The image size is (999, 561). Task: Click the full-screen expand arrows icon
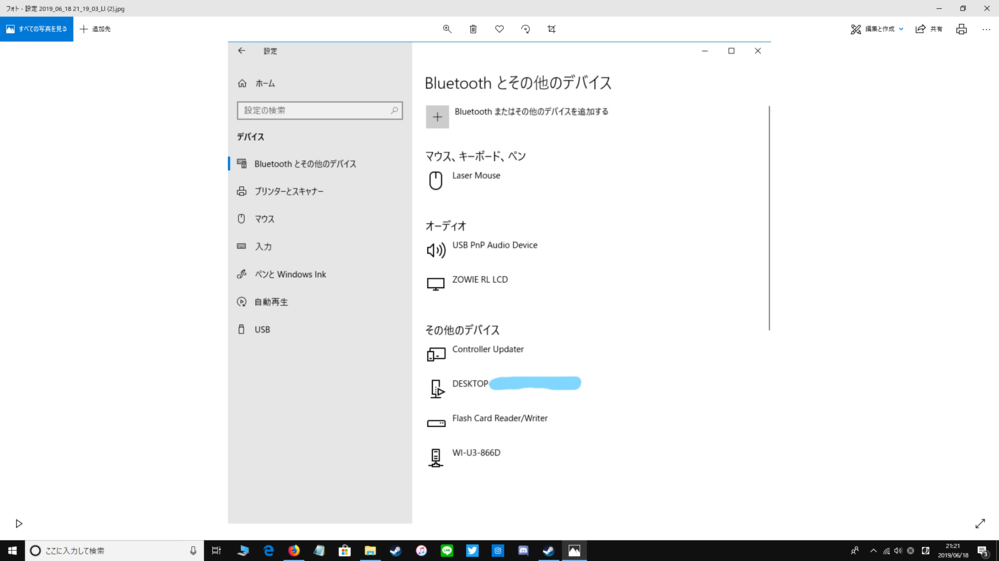tap(980, 523)
